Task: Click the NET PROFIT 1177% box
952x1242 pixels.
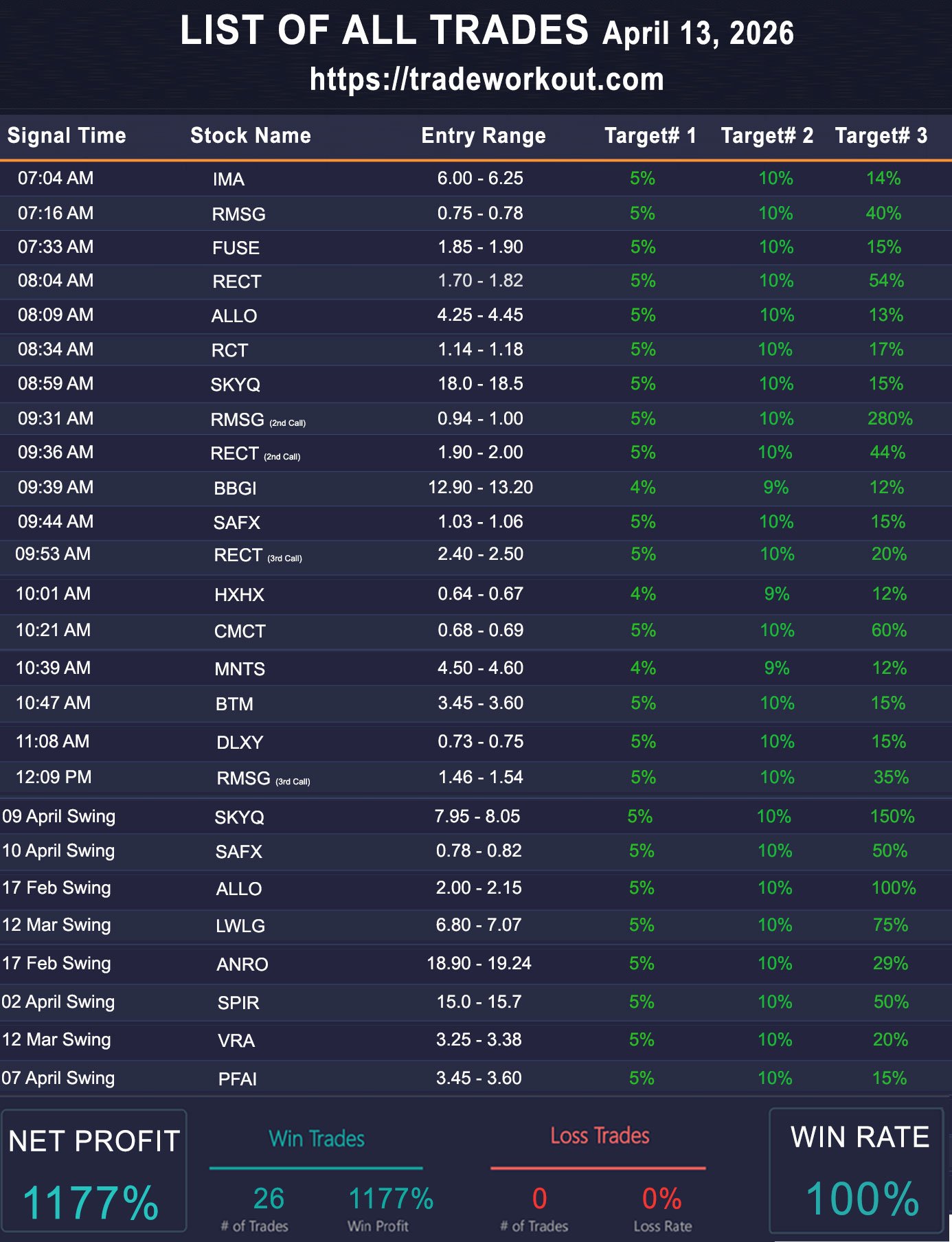Action: click(93, 1171)
